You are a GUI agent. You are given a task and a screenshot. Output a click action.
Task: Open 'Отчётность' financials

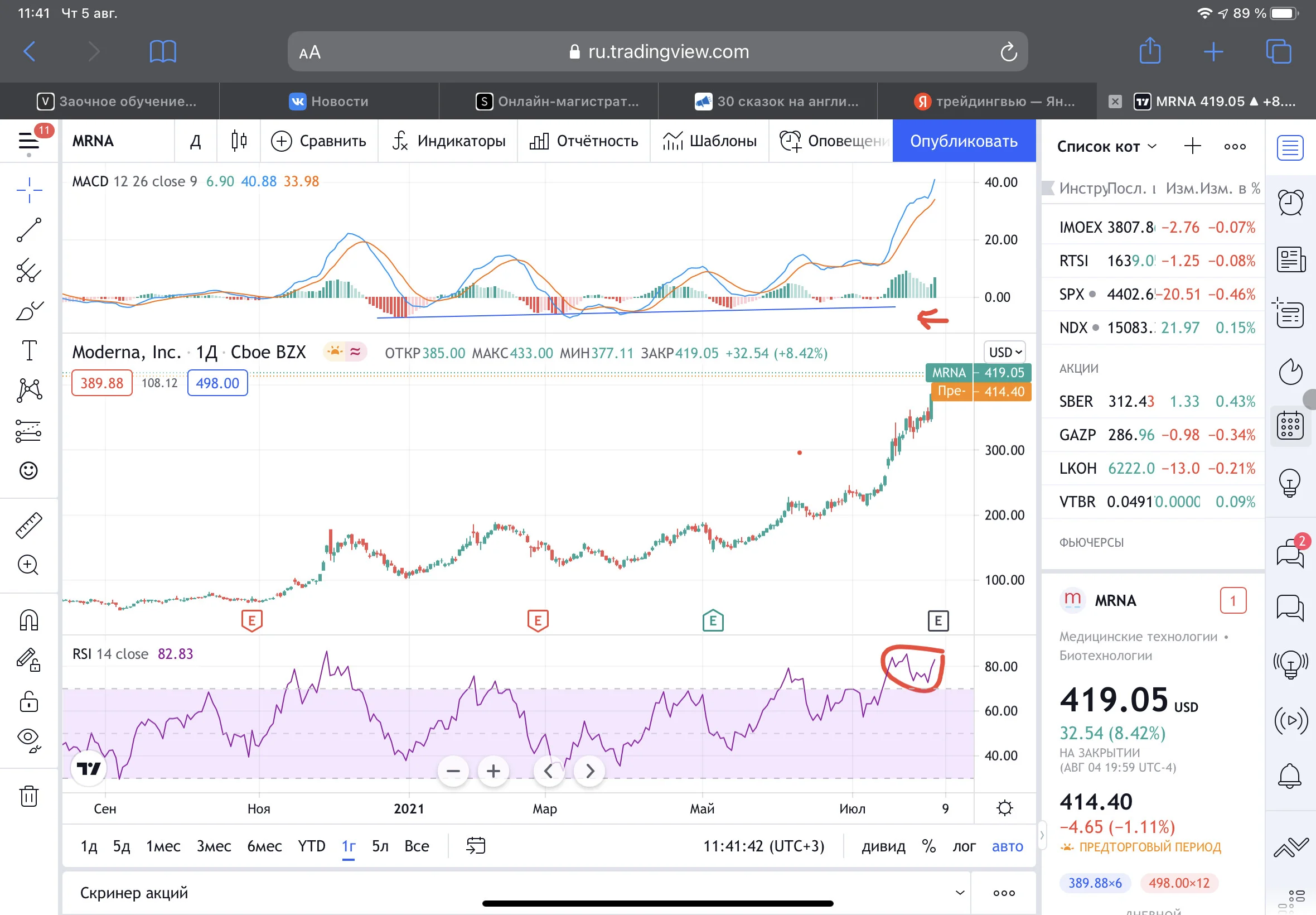(583, 141)
